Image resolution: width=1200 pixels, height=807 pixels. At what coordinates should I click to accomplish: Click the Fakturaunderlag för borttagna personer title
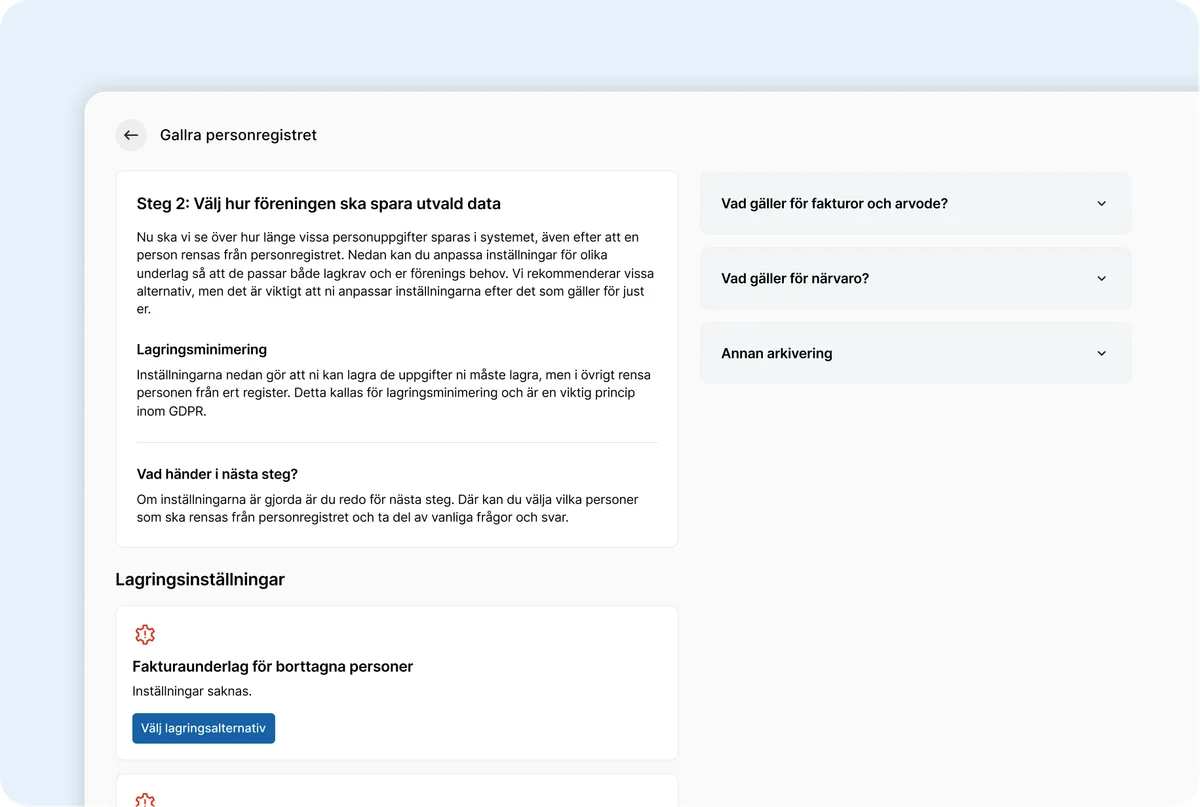(x=273, y=666)
